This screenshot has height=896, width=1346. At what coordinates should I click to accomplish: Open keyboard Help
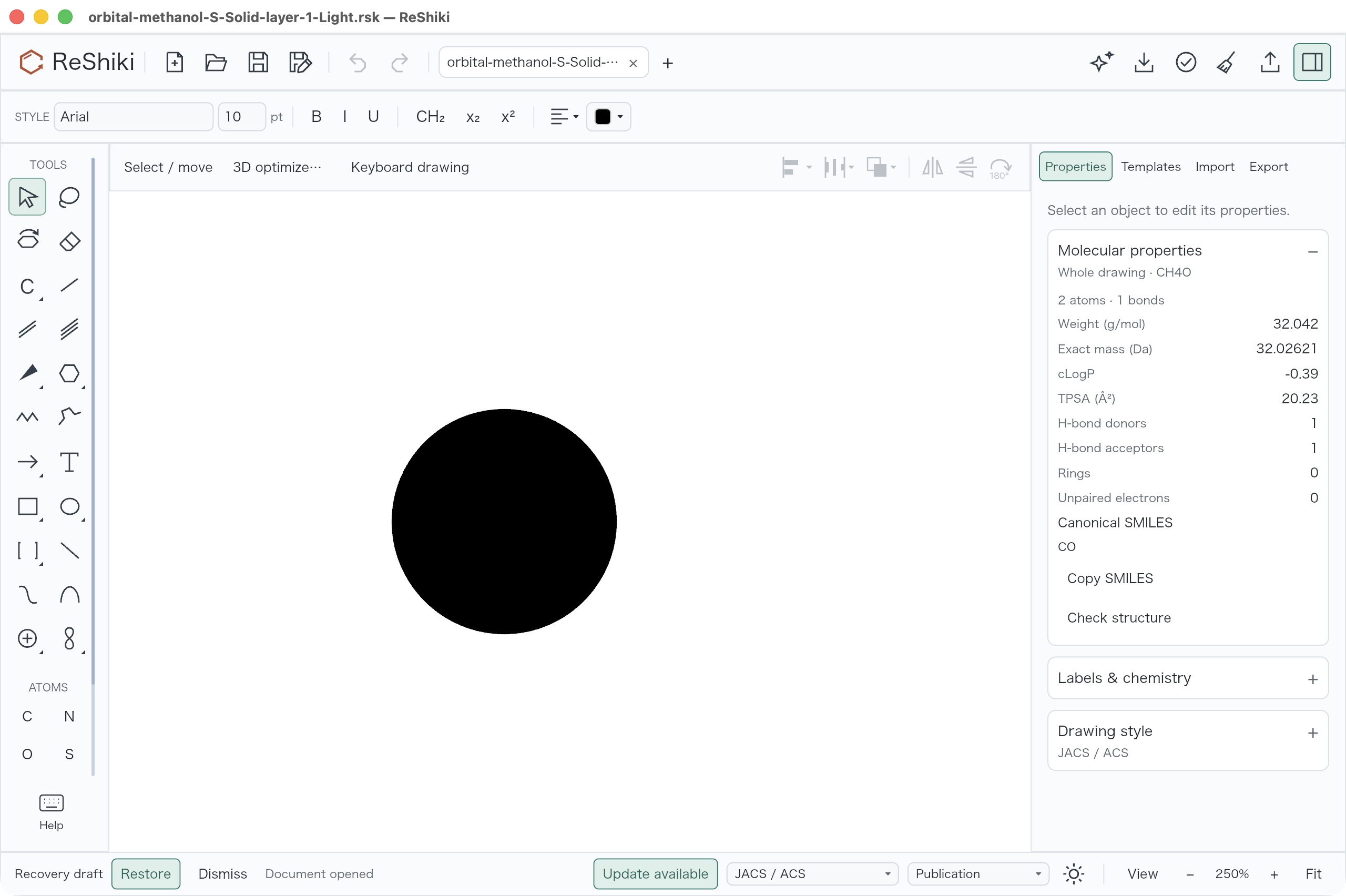[x=52, y=812]
